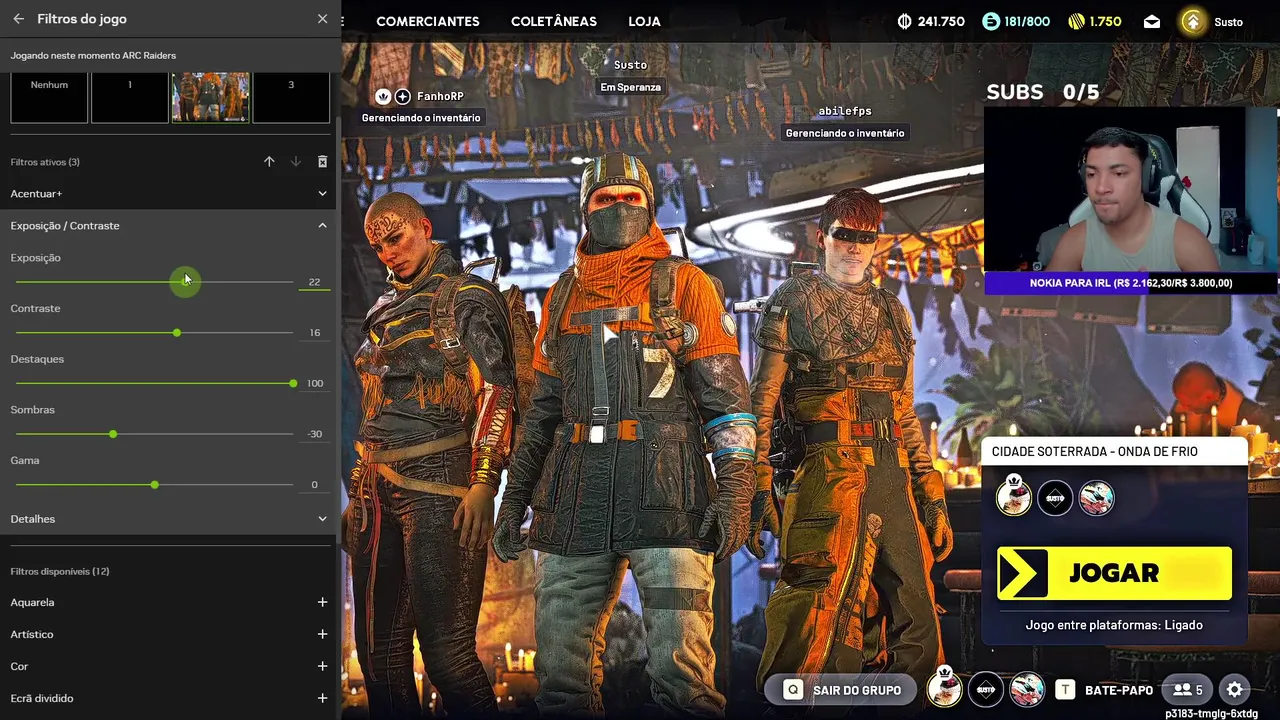Open BATE-PAPO chat
The image size is (1280, 720).
(1119, 690)
